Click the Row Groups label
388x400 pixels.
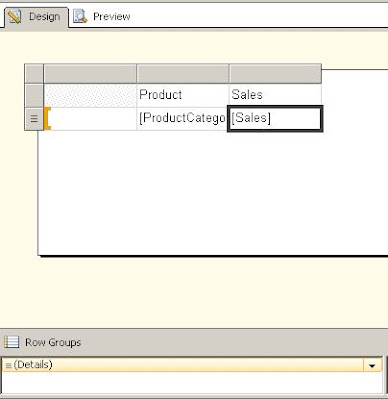click(53, 342)
